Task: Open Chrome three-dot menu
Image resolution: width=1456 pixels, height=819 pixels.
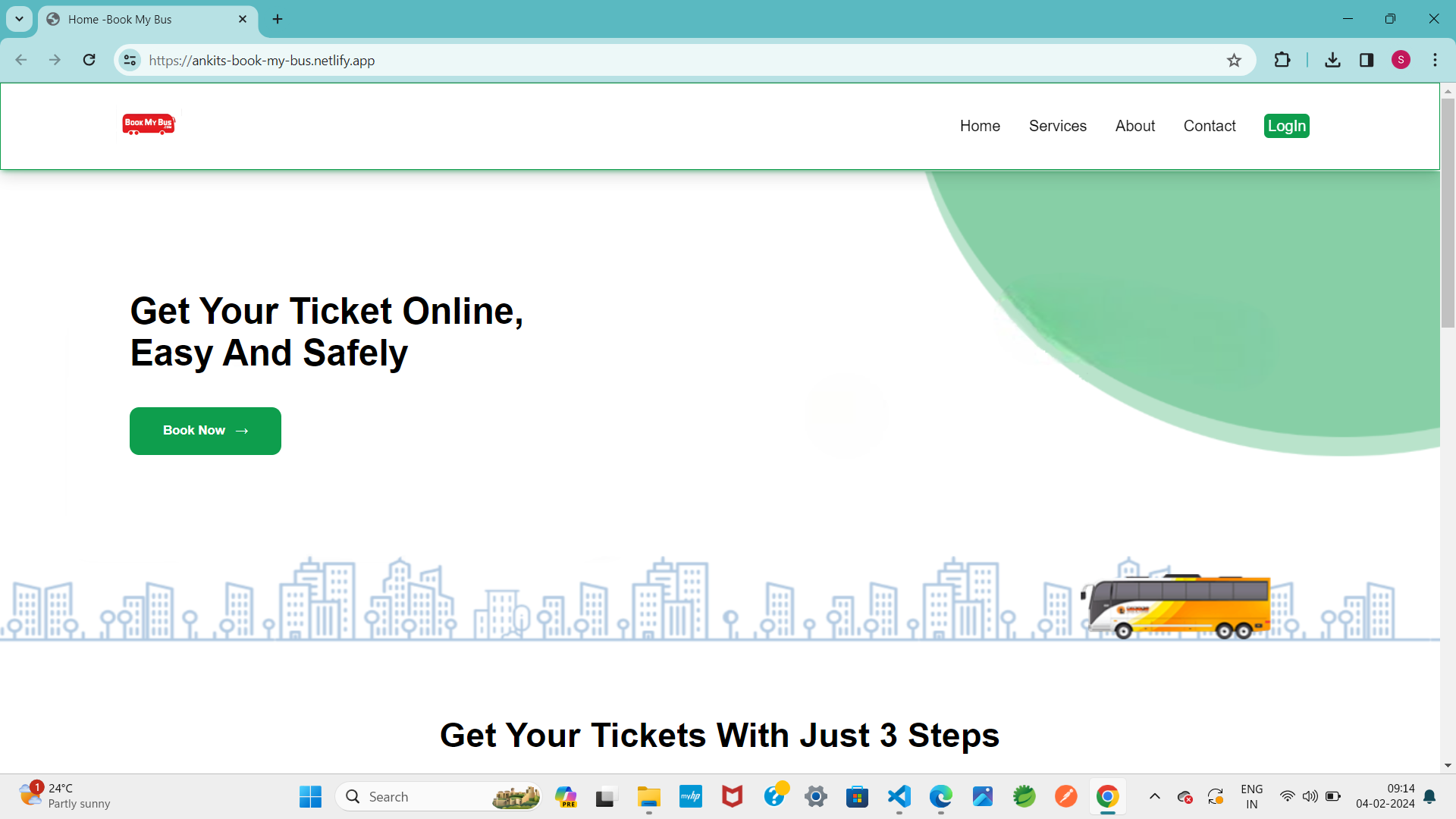Action: [x=1435, y=60]
